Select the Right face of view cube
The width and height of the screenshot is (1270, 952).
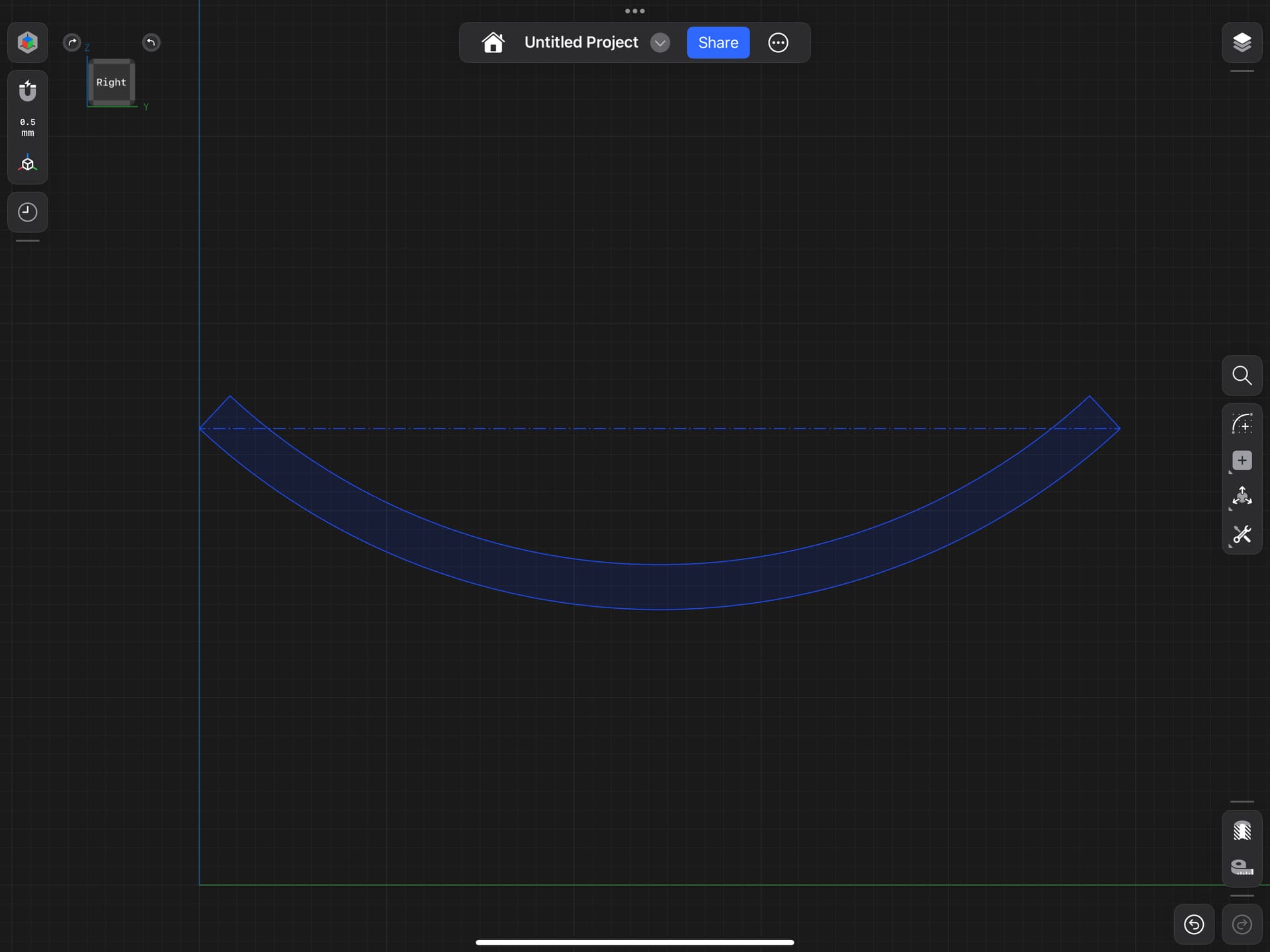pyautogui.click(x=111, y=82)
